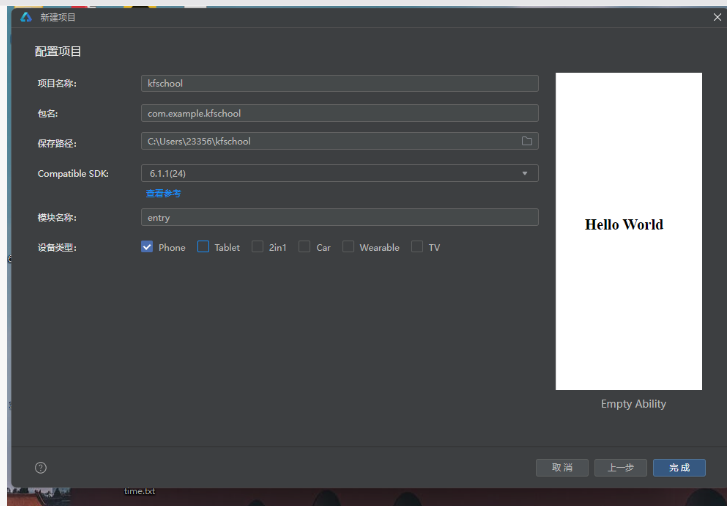This screenshot has height=506, width=727.
Task: Click the DevEco Studio logo icon in title bar
Action: click(26, 17)
